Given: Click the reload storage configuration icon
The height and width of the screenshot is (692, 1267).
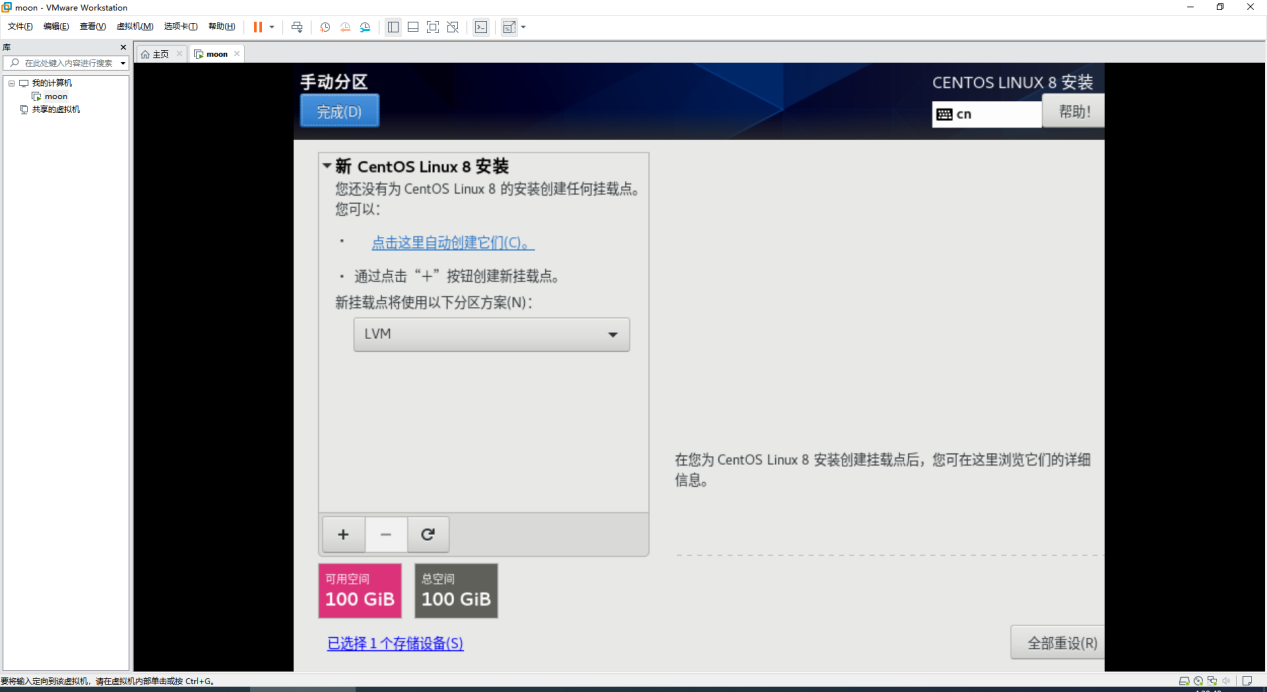Looking at the screenshot, I should pos(428,534).
